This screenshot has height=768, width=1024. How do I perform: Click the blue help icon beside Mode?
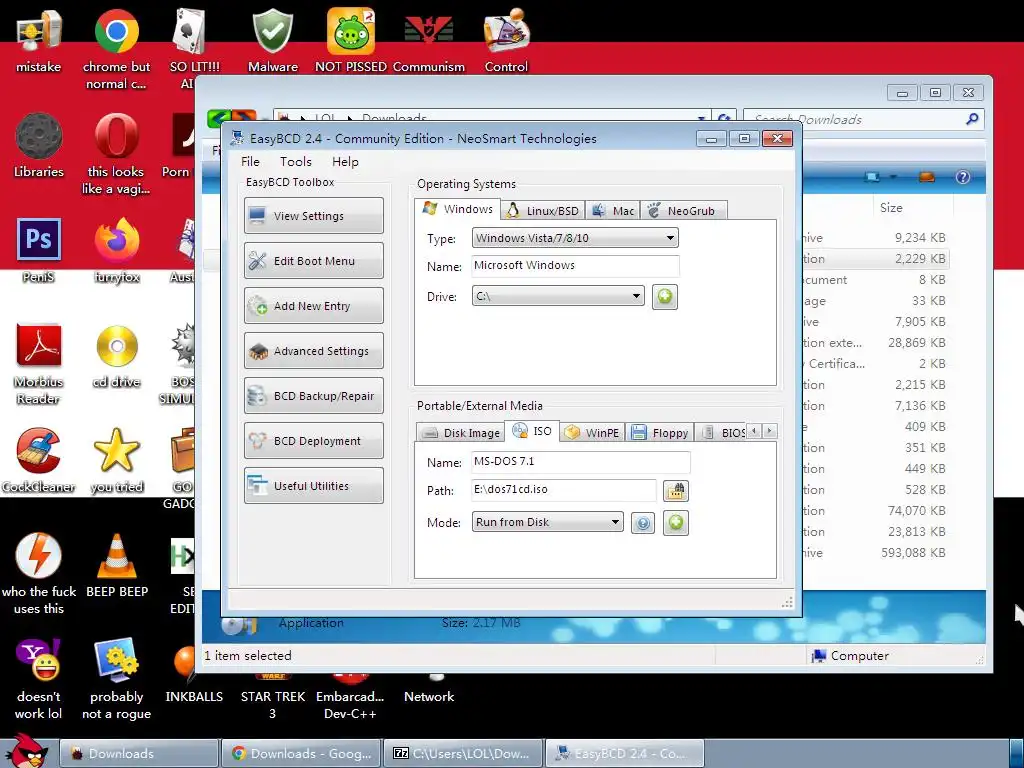tap(643, 523)
